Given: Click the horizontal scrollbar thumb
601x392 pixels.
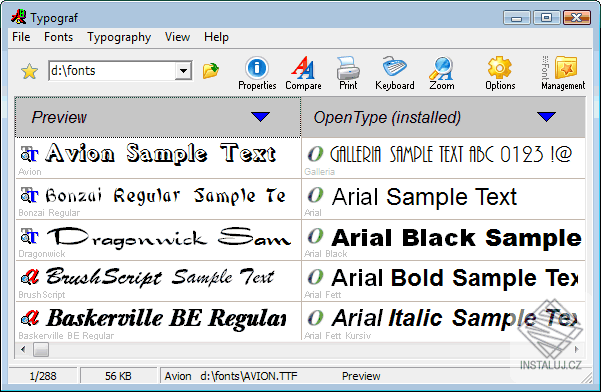Looking at the screenshot, I should pos(41,349).
